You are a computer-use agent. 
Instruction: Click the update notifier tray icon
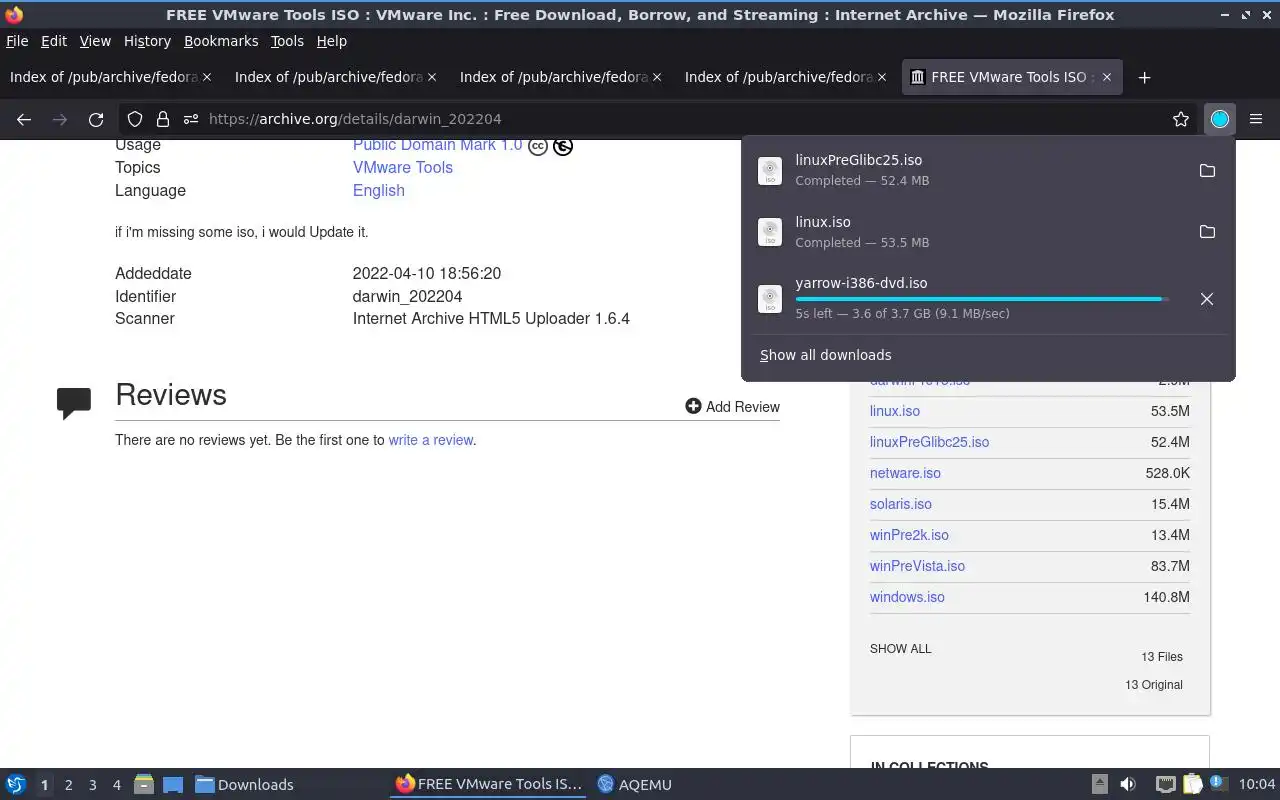click(1218, 783)
